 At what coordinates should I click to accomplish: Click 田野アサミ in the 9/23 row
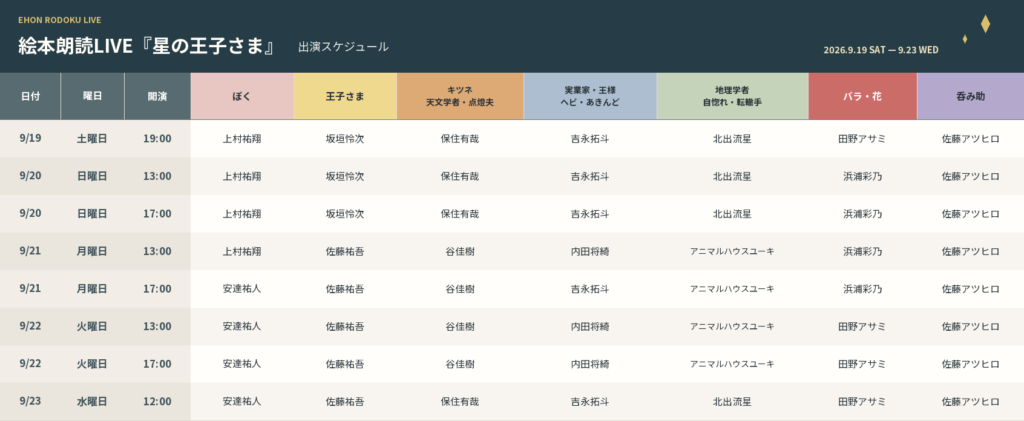(863, 401)
